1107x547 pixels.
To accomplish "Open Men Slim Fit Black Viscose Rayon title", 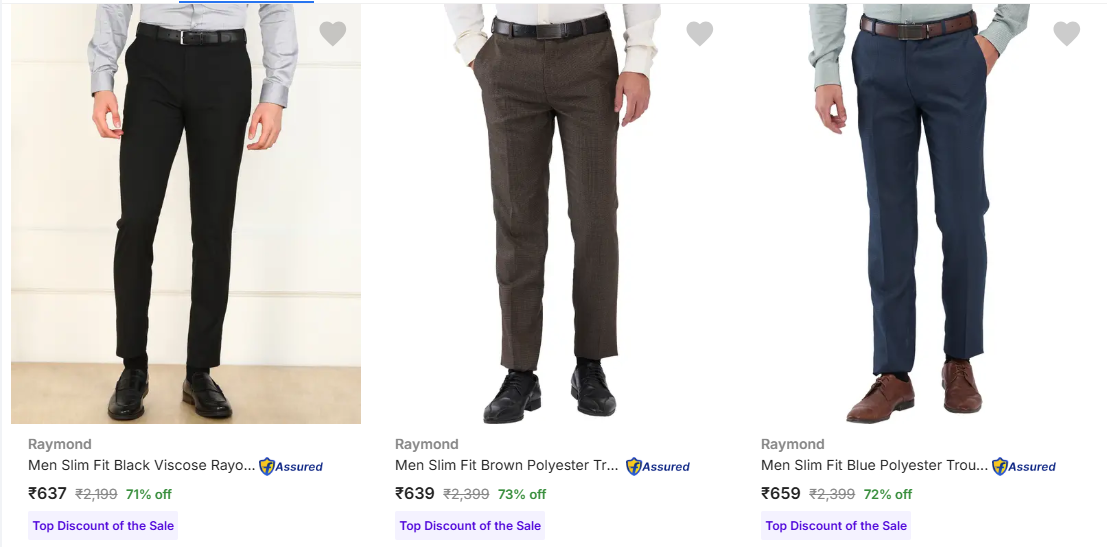I will tap(141, 465).
